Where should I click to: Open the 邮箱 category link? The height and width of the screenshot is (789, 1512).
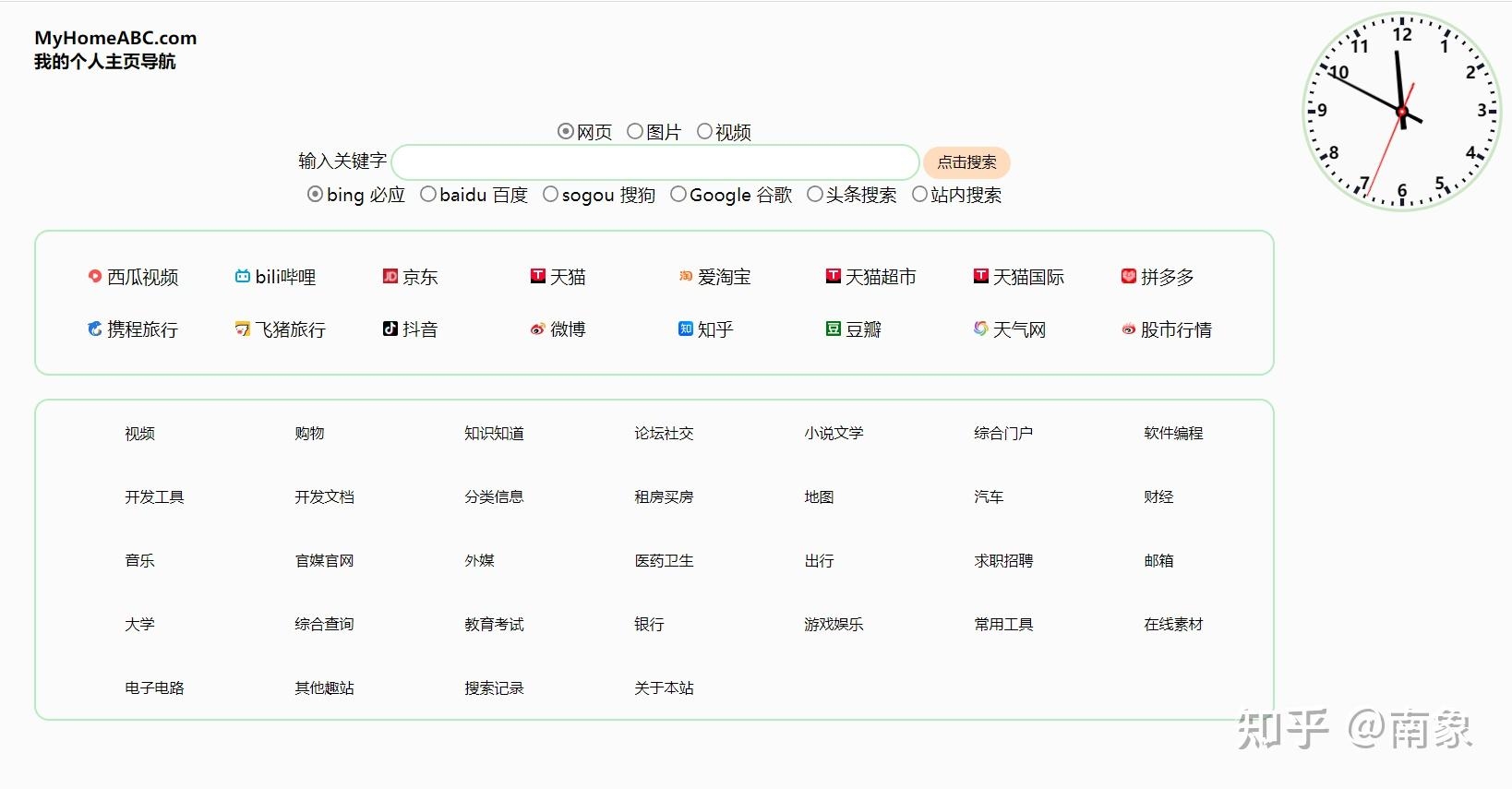1158,560
